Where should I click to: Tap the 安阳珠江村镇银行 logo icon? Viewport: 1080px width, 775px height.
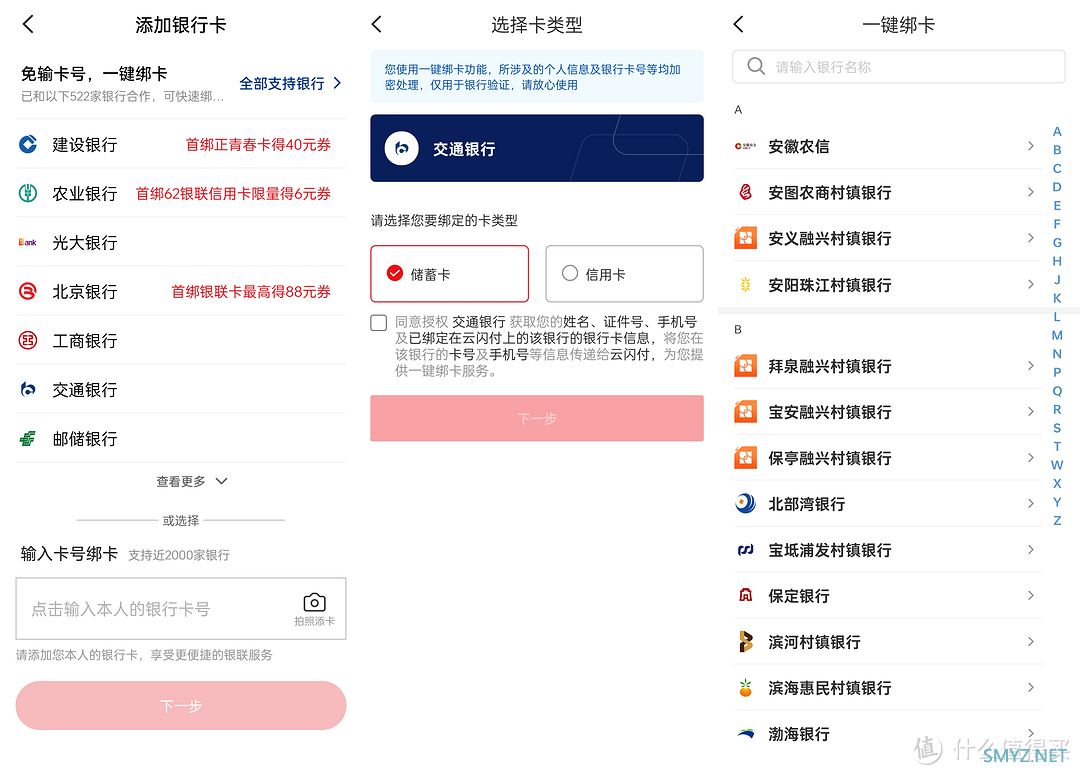745,285
